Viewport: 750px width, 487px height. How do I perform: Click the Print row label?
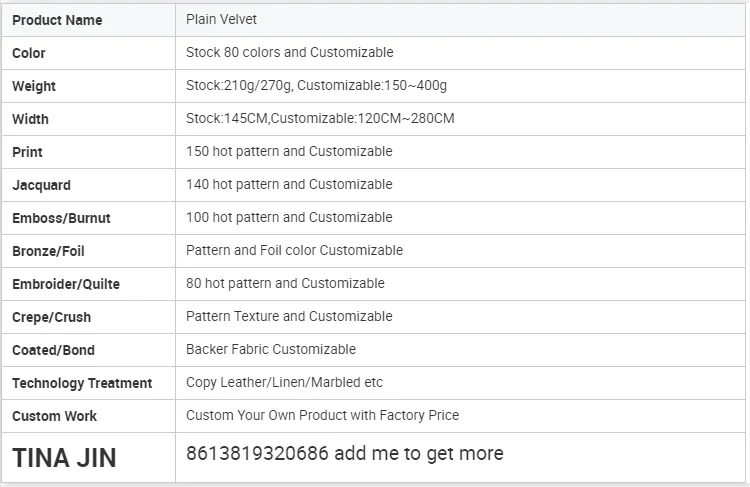(x=27, y=152)
